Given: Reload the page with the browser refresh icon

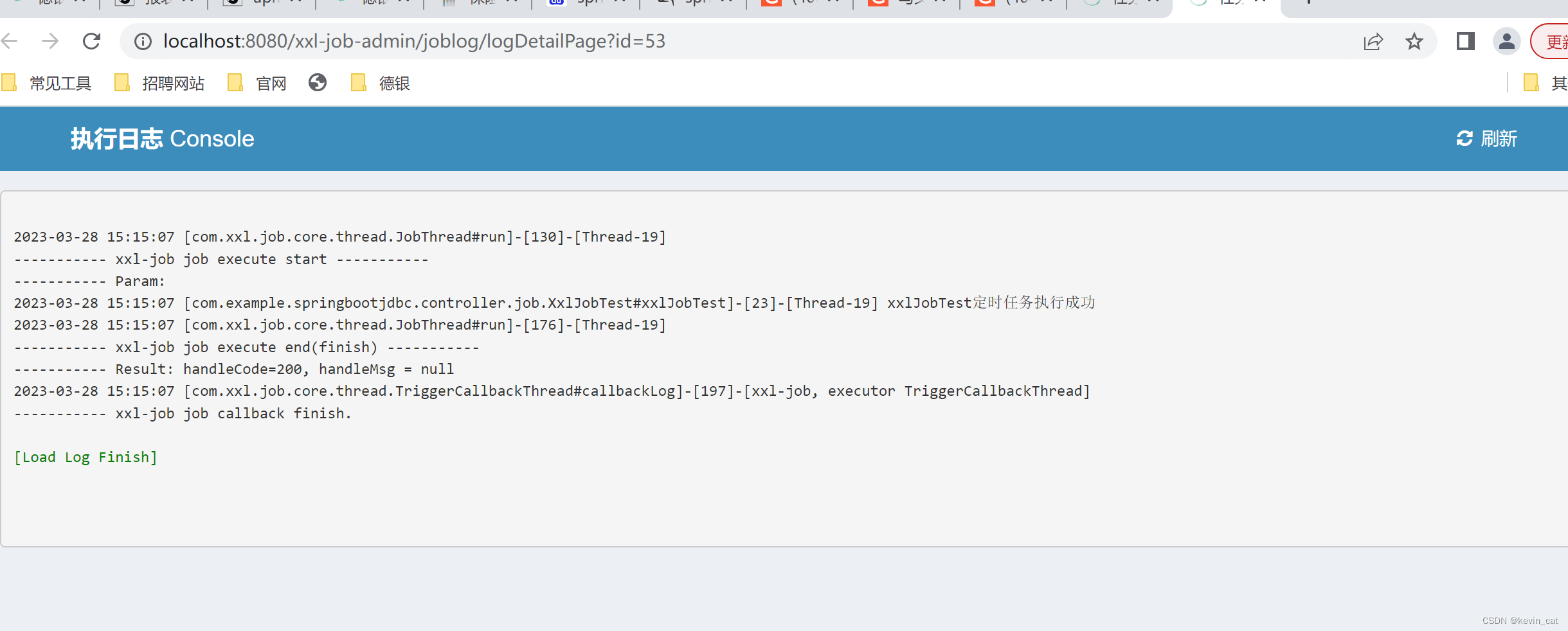Looking at the screenshot, I should point(92,42).
